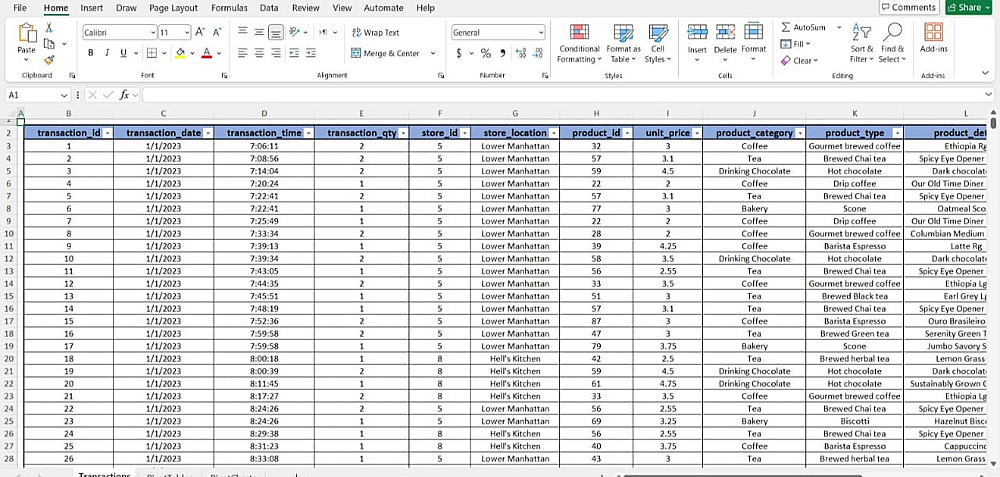Apply Percent Style format
The height and width of the screenshot is (477, 1000).
(x=486, y=54)
